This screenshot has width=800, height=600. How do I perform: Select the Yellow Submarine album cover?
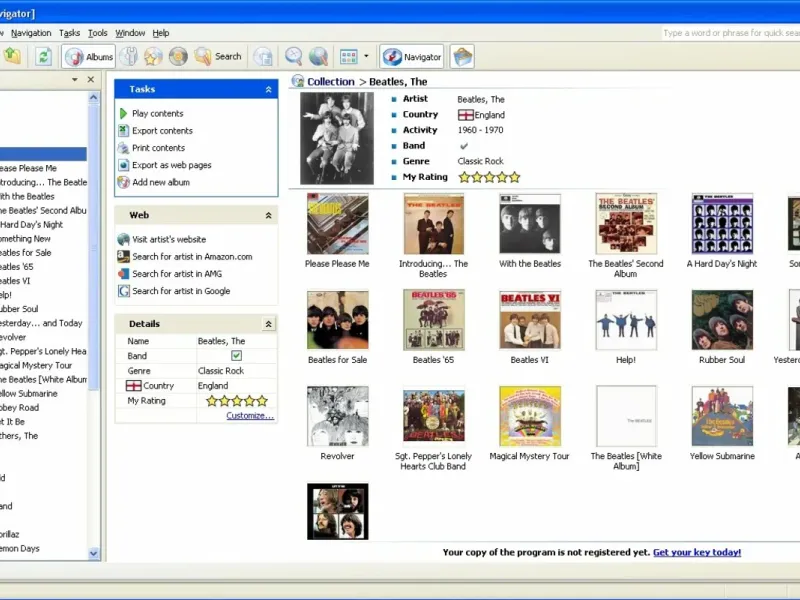[x=722, y=416]
